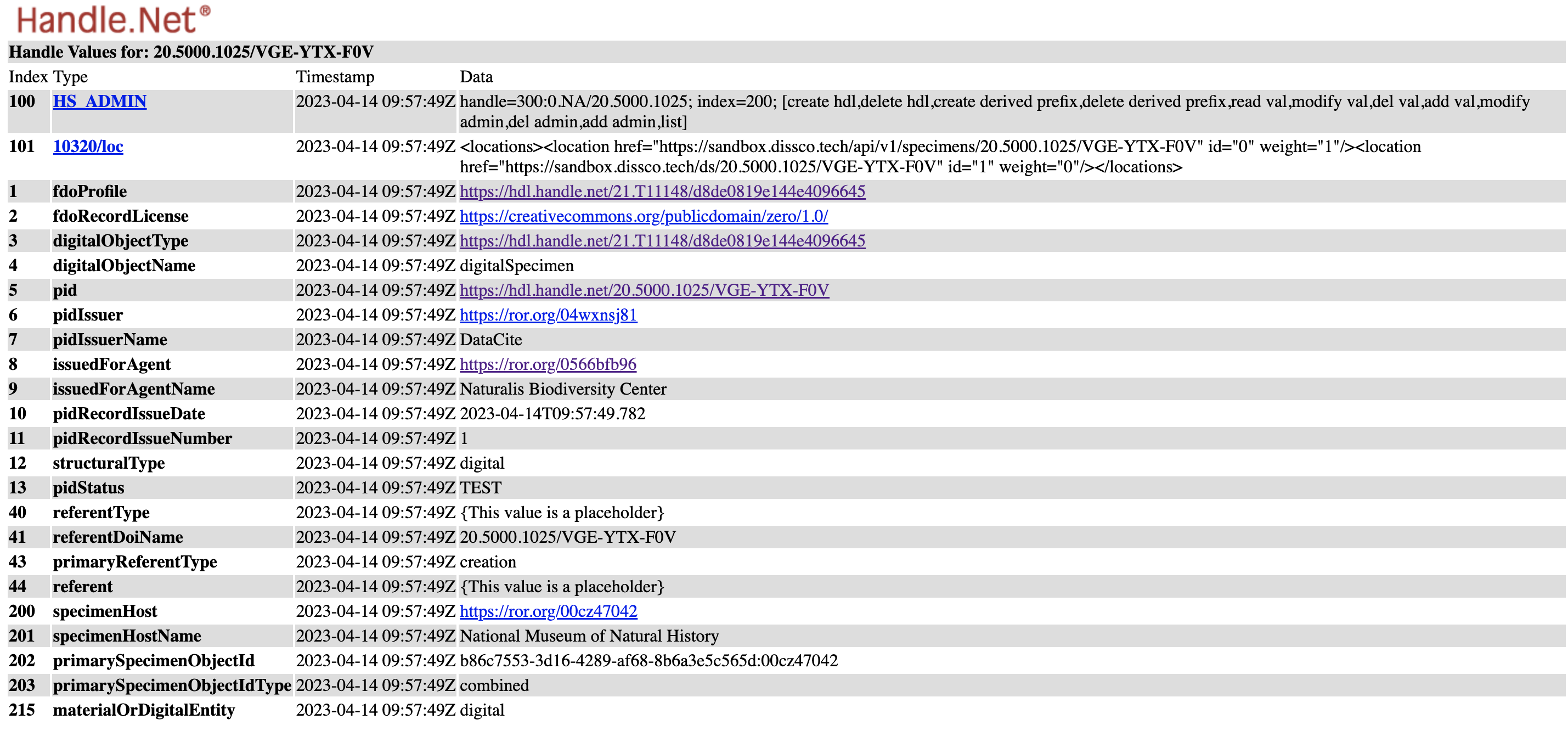Select the materialOrDigitalEntity type cell
This screenshot has height=742, width=1568.
pos(172,710)
